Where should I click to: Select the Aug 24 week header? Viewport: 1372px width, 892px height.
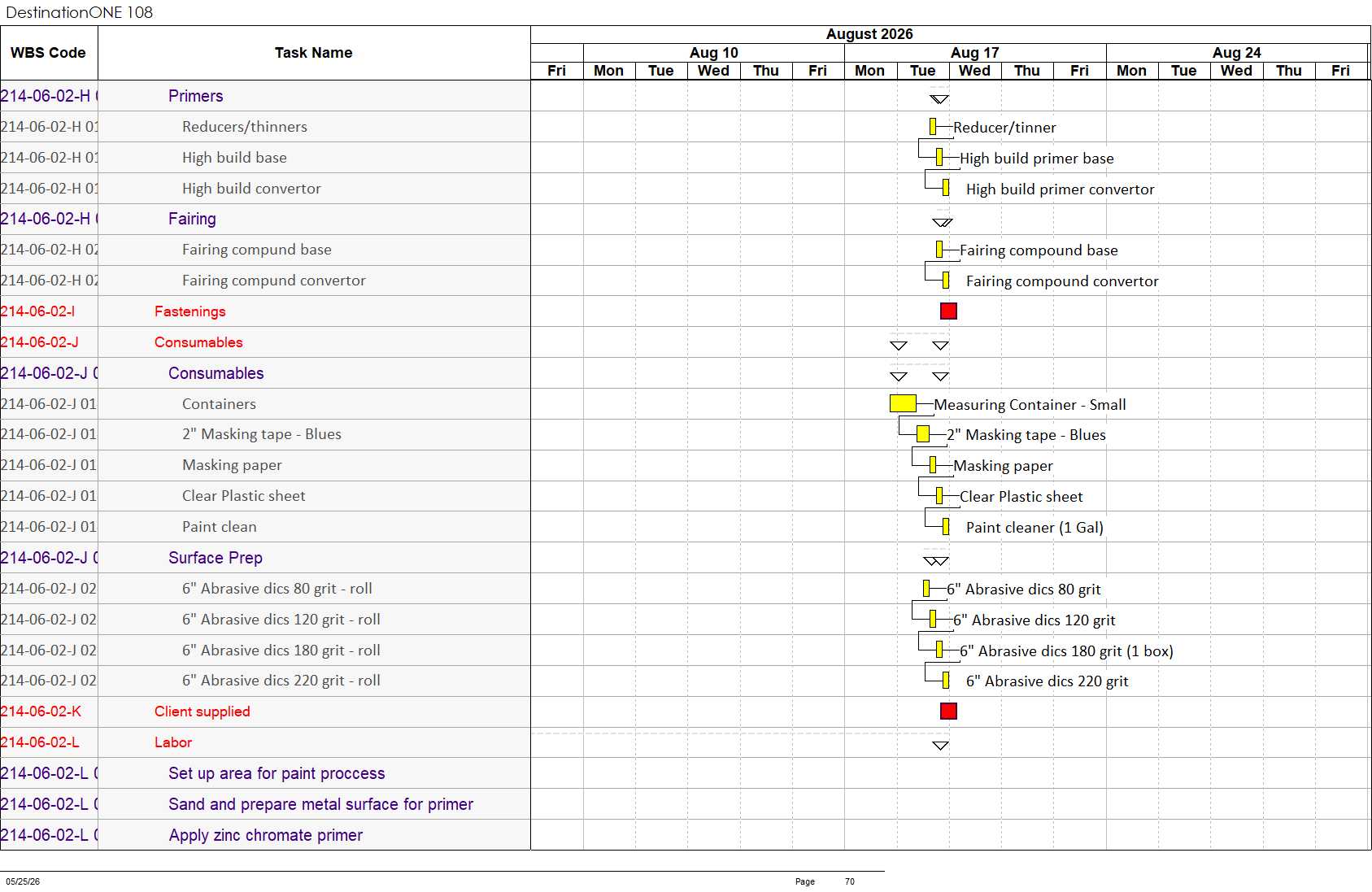click(x=1237, y=52)
